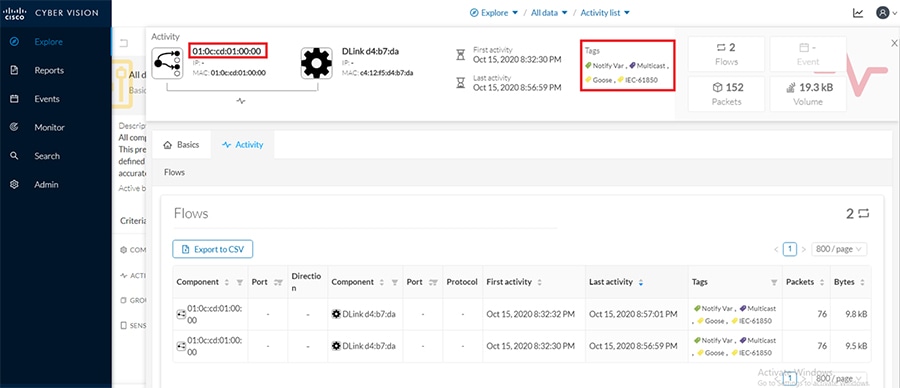Click the DLink d4:b7:da gear component icon

(x=316, y=63)
